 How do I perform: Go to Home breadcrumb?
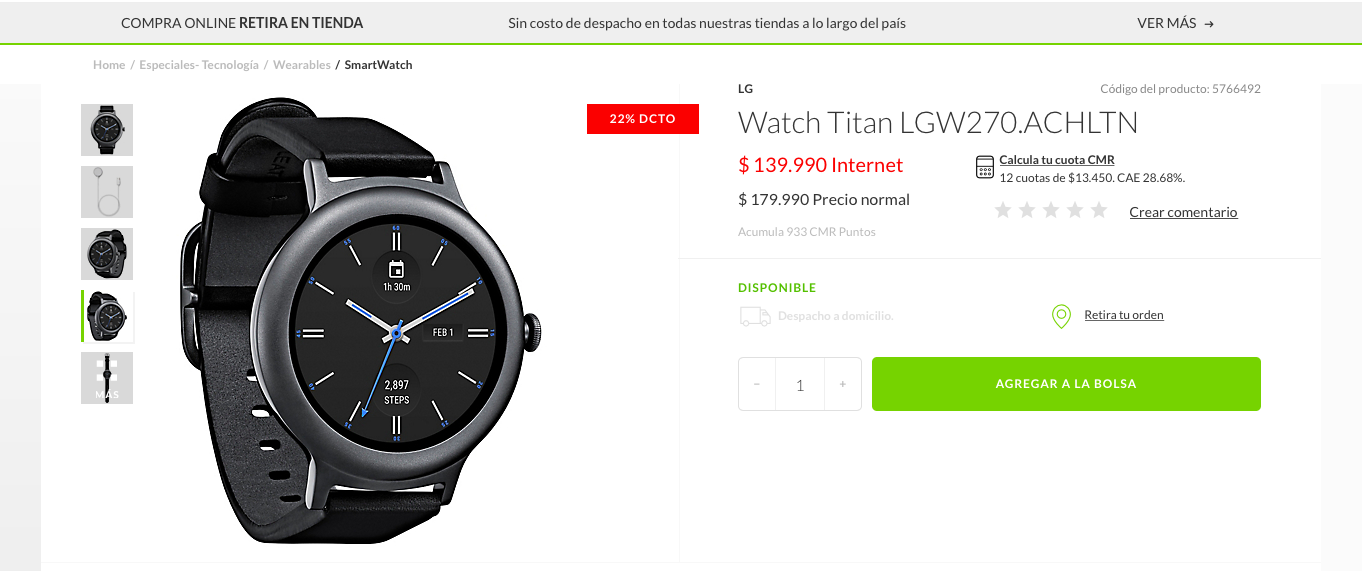coord(109,65)
